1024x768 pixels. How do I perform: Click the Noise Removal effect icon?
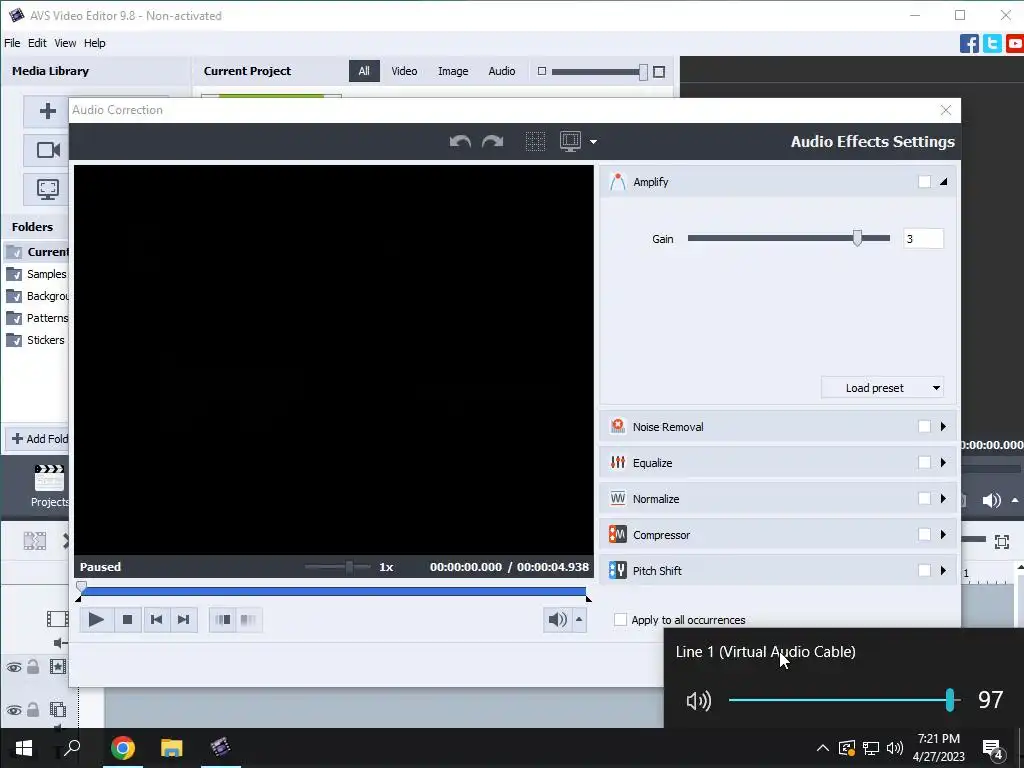coord(617,426)
